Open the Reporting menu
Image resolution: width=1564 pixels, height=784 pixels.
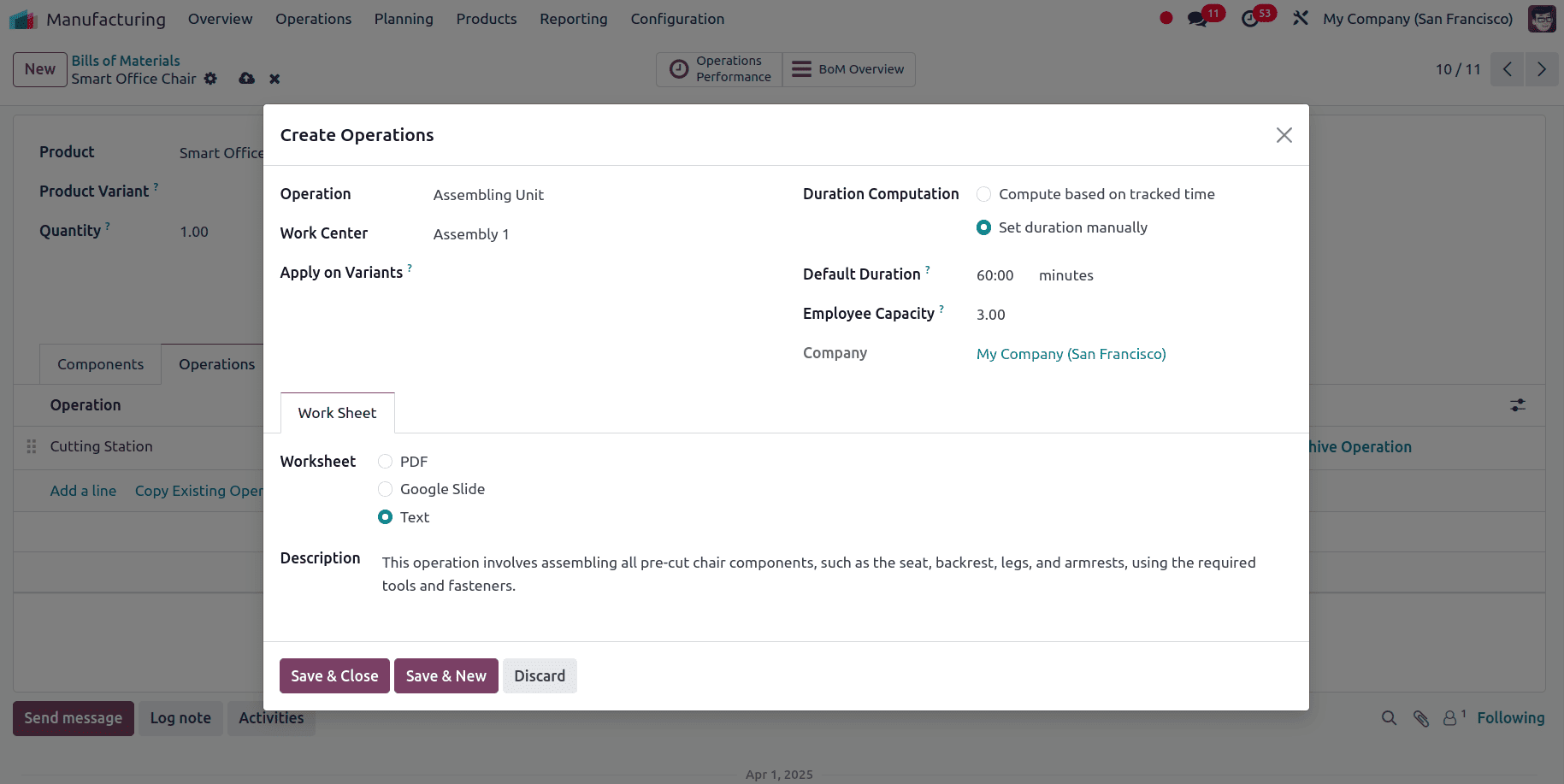(573, 18)
